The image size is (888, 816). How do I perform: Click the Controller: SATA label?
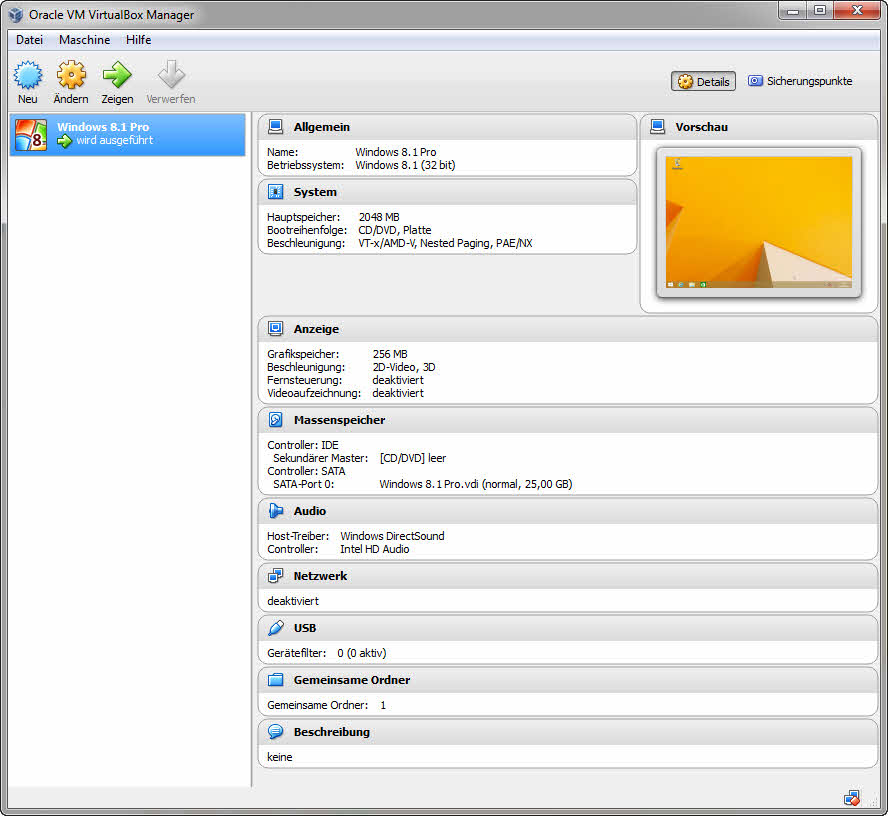click(x=306, y=471)
